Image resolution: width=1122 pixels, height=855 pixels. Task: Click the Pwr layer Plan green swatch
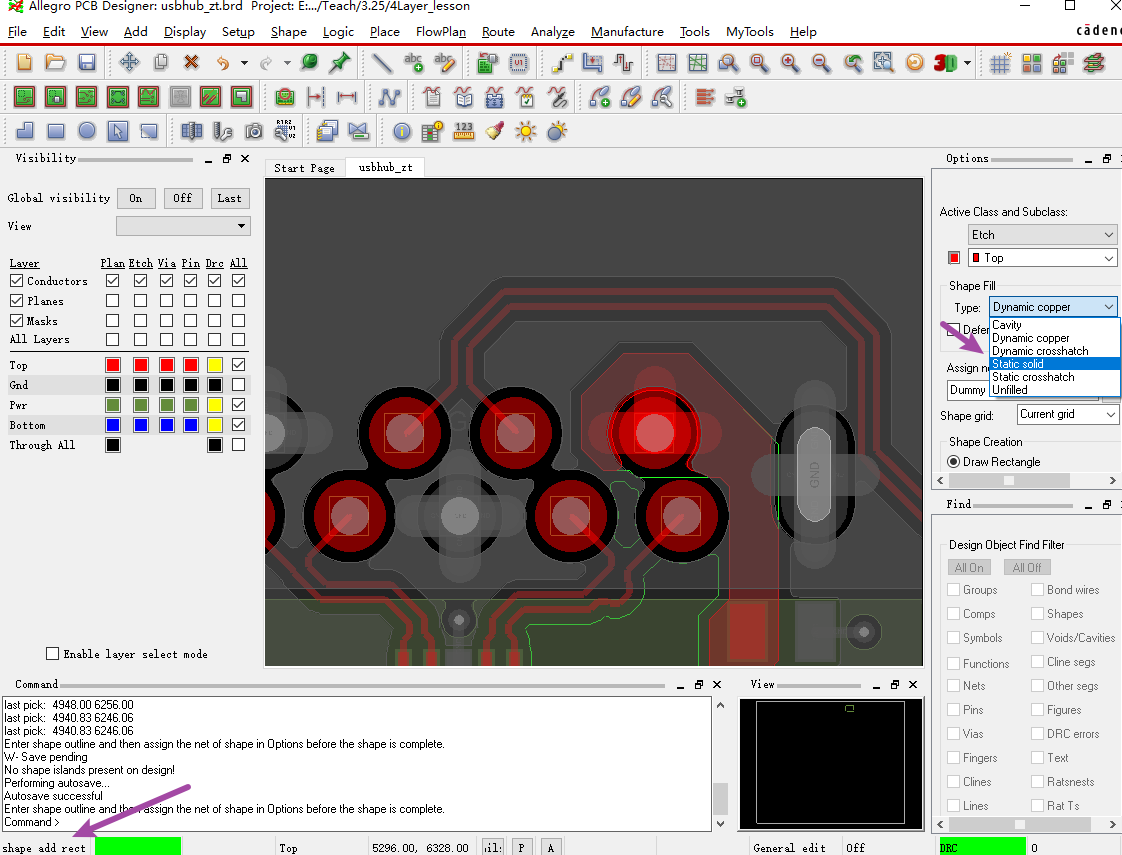click(113, 405)
